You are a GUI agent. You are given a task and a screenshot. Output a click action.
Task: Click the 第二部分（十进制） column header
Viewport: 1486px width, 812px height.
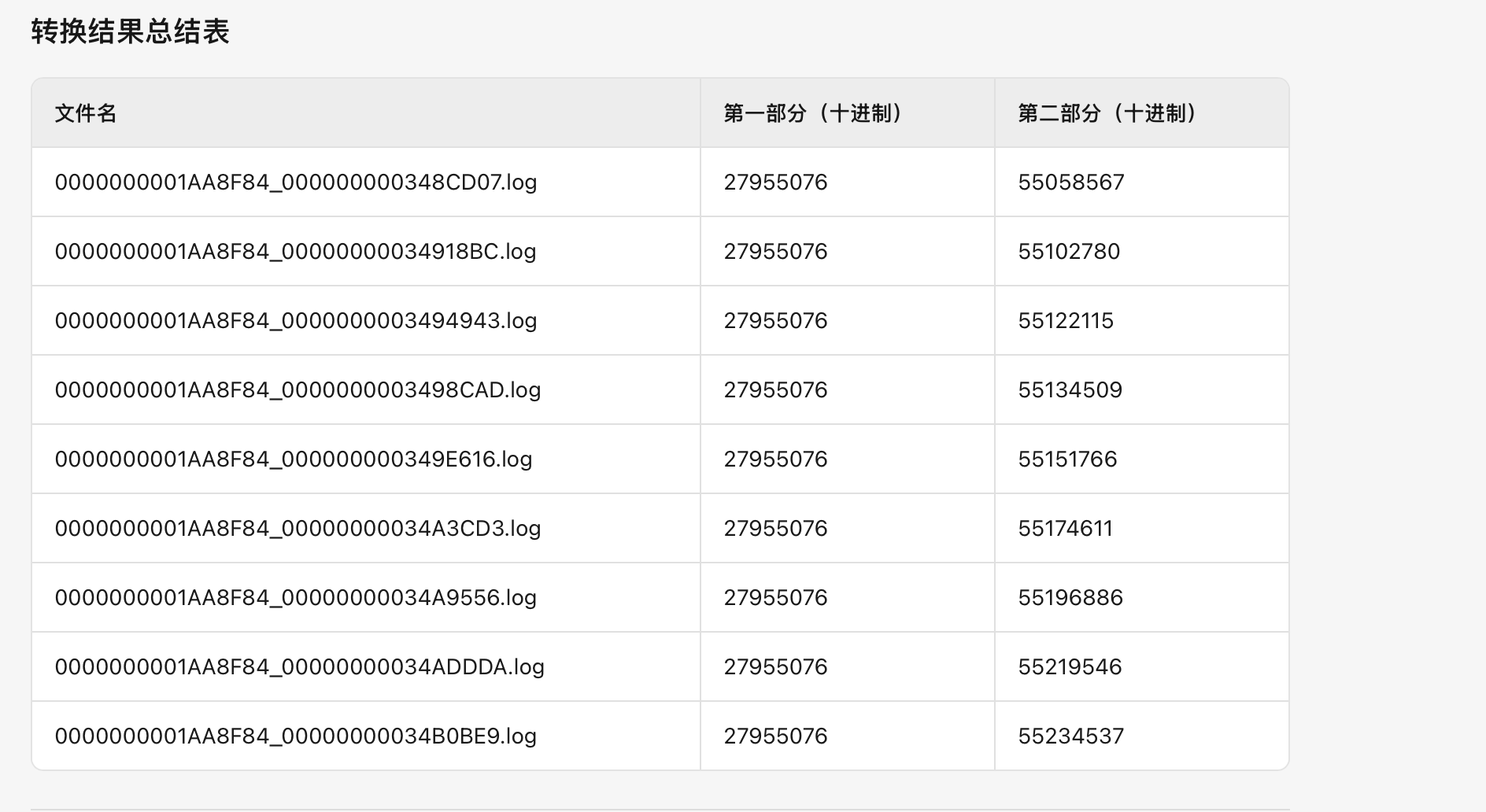1108,113
